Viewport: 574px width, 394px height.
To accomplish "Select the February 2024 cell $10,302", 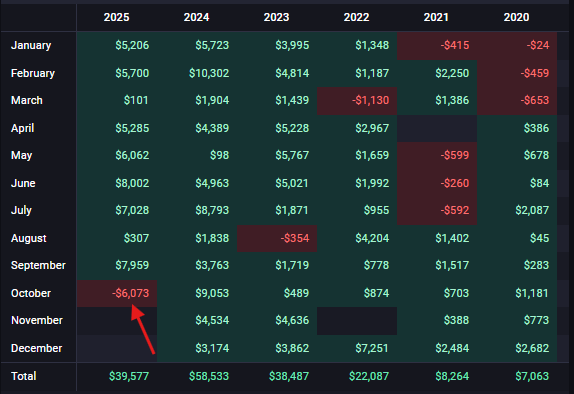I will pyautogui.click(x=197, y=73).
